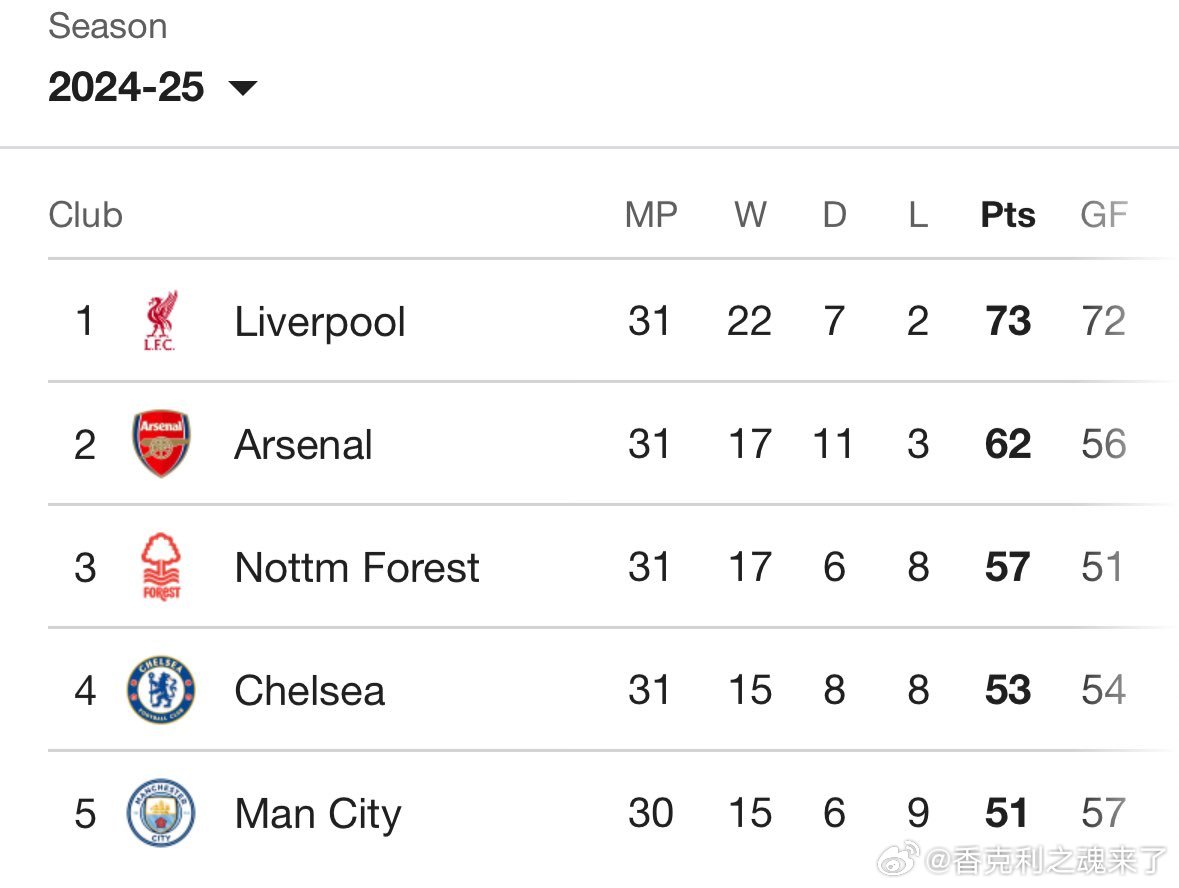Click the Pts column header

pyautogui.click(x=1008, y=215)
